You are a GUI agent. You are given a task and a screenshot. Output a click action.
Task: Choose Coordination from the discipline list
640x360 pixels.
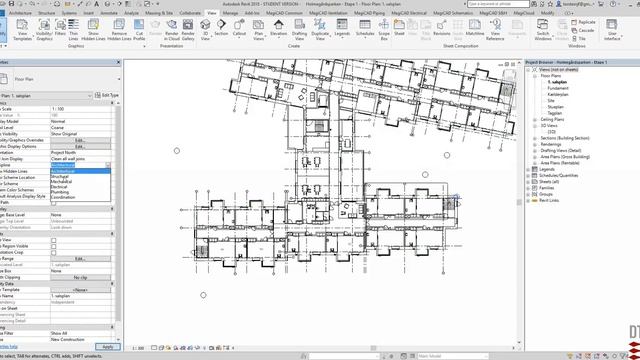[x=80, y=197]
